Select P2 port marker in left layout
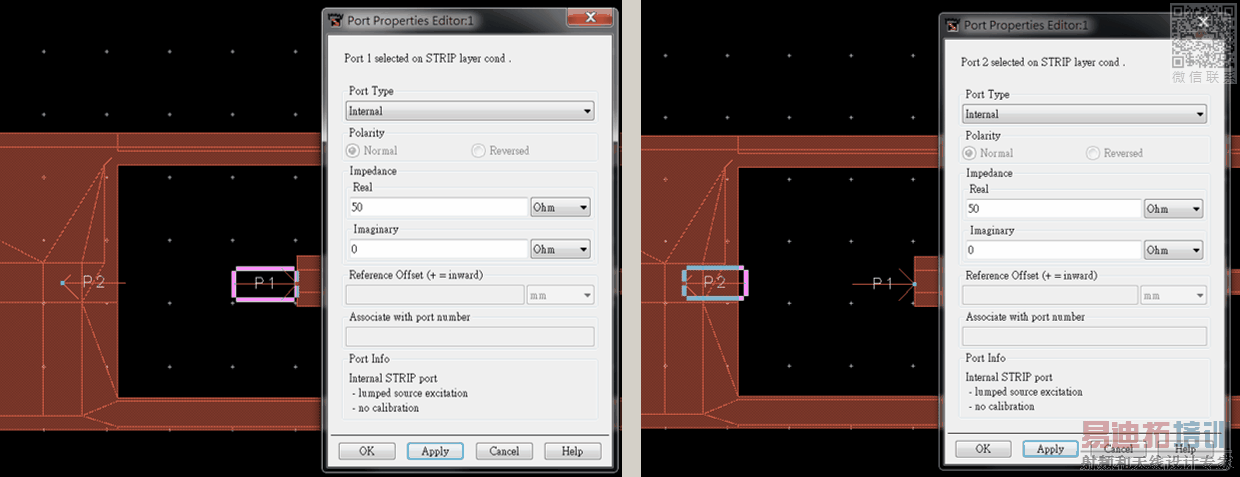 click(x=92, y=283)
